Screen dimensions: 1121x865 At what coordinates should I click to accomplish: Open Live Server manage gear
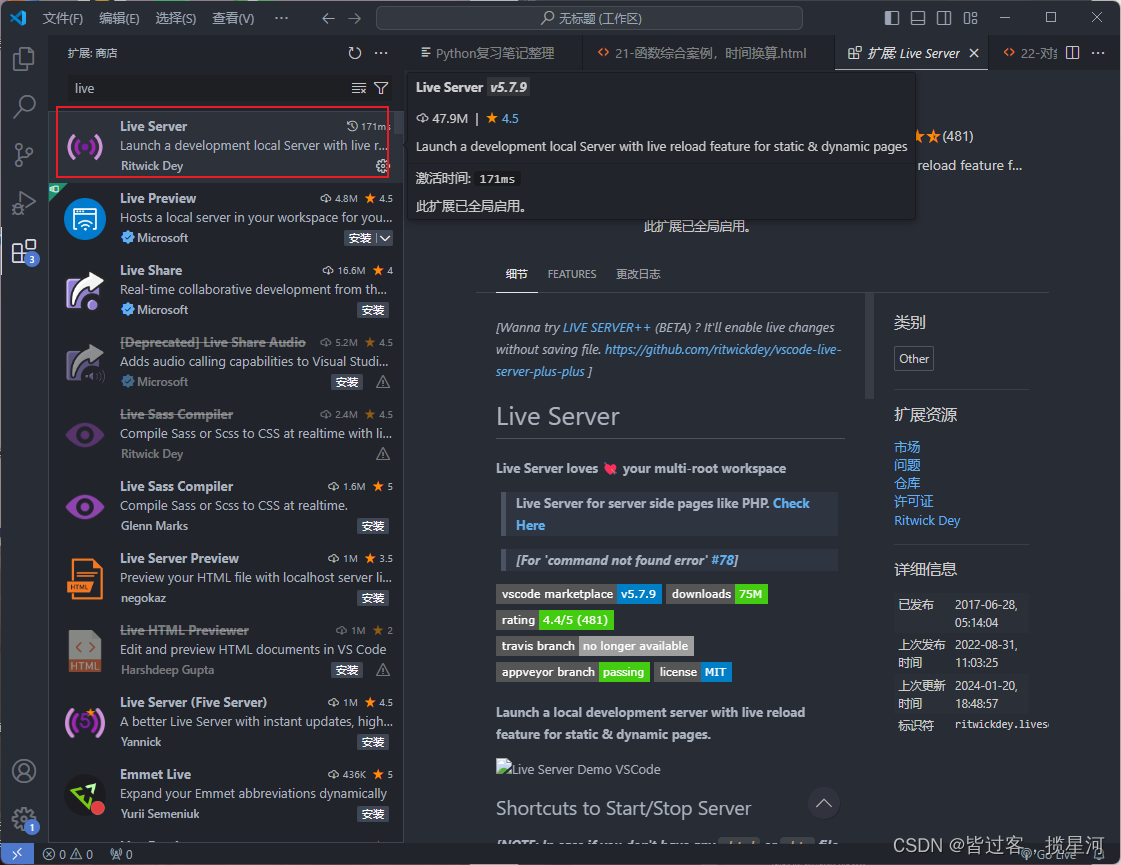pos(382,166)
